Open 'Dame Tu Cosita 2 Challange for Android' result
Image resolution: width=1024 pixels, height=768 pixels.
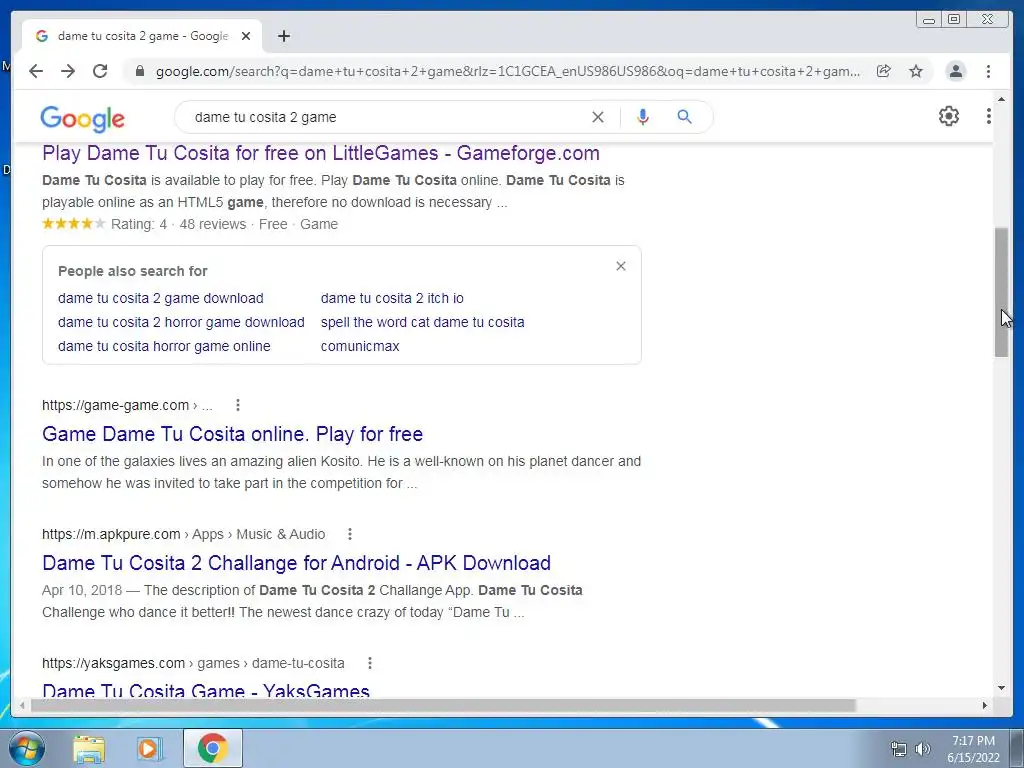click(x=296, y=563)
